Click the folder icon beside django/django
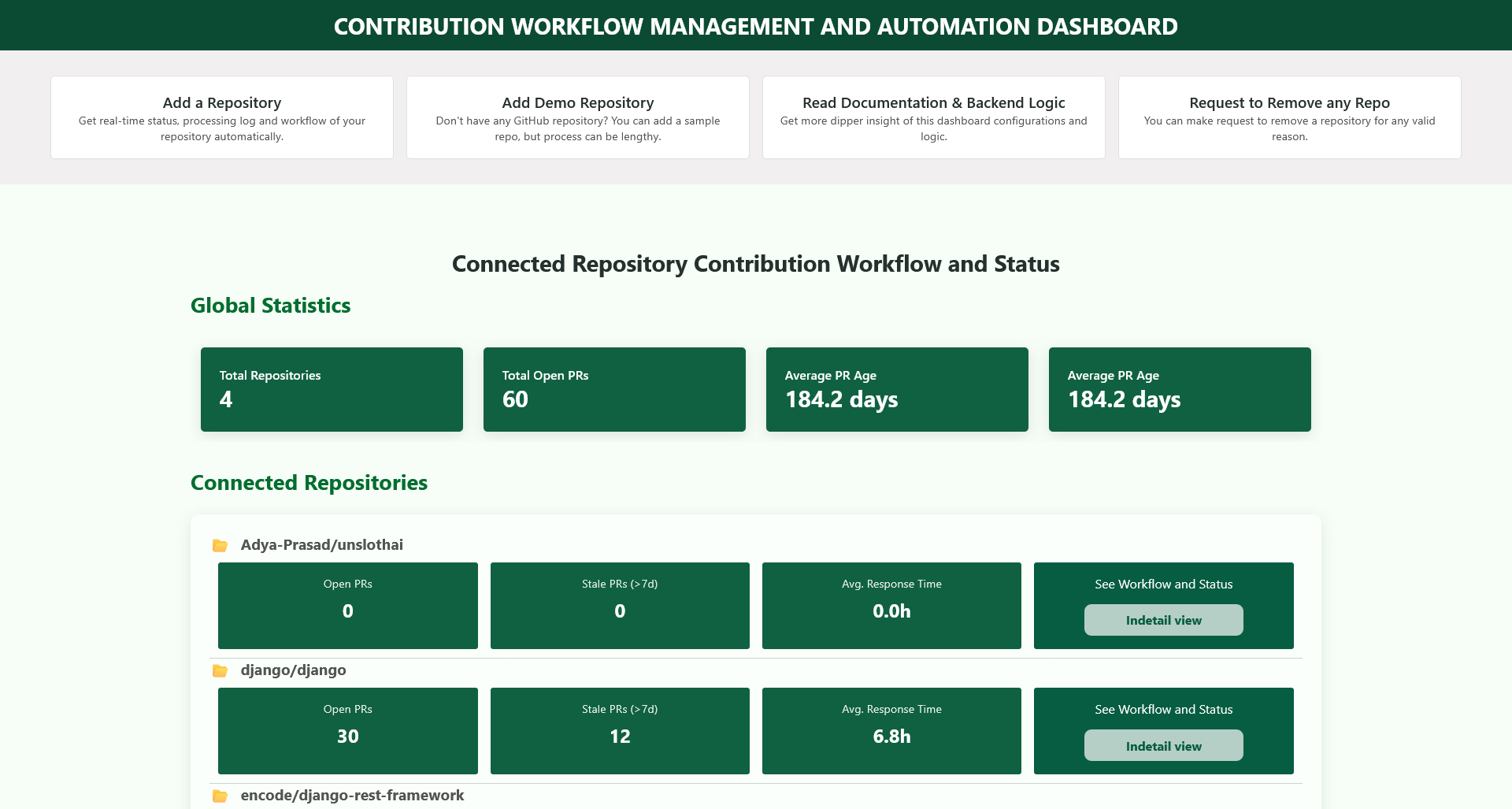Screen dimensions: 1512x809 [221, 670]
